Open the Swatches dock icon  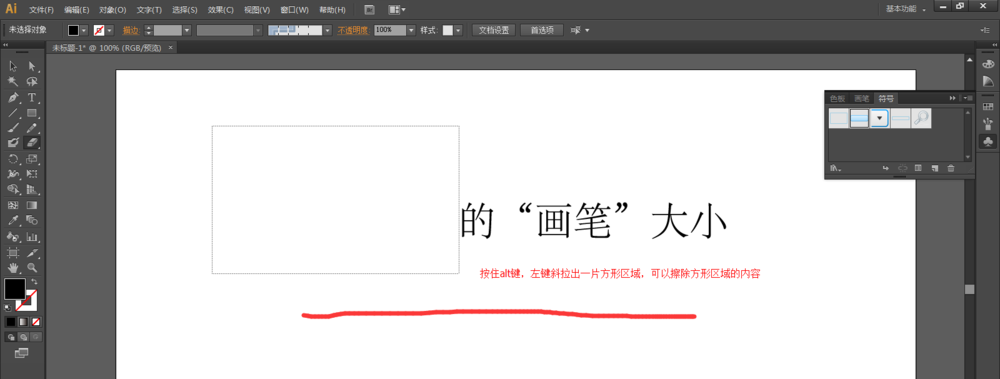988,106
